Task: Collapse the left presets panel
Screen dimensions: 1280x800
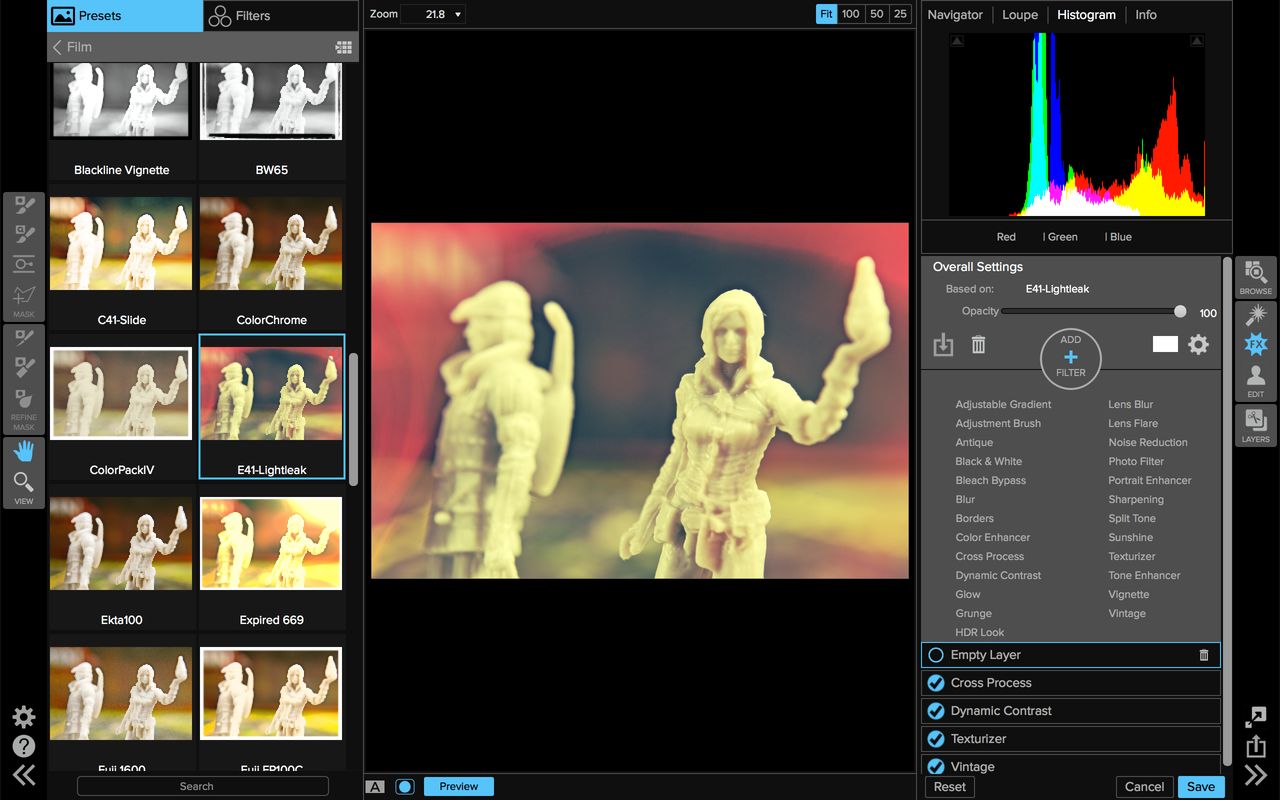Action: (x=23, y=775)
